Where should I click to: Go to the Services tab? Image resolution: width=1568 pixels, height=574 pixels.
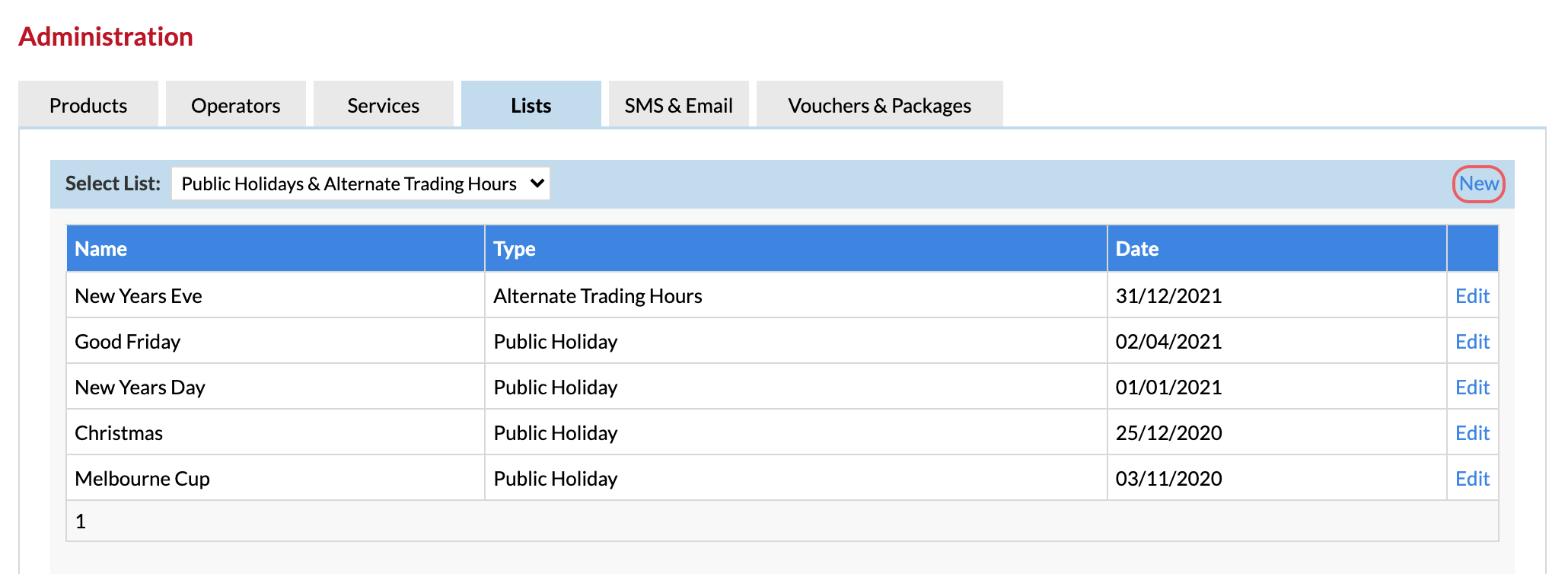383,105
